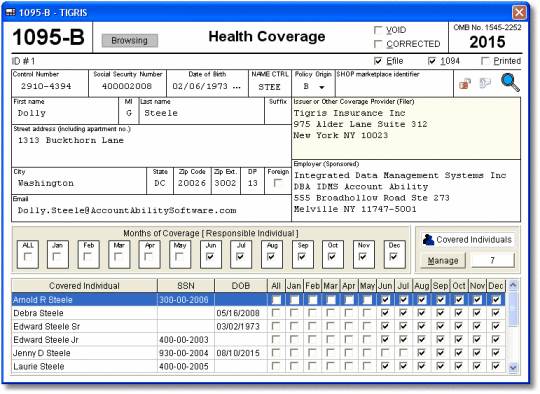Viewport: 540px width, 394px height.
Task: Check the CORRECTED checkbox
Action: pyautogui.click(x=378, y=44)
